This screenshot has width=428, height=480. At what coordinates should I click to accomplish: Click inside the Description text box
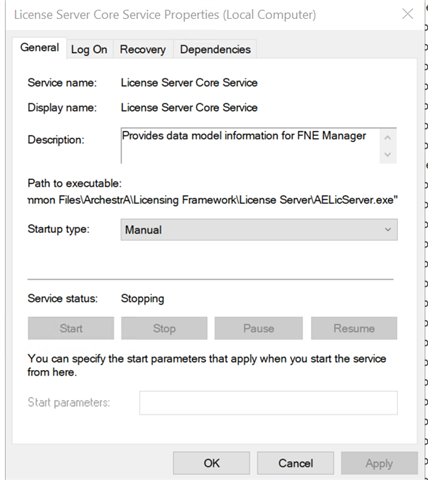click(250, 146)
